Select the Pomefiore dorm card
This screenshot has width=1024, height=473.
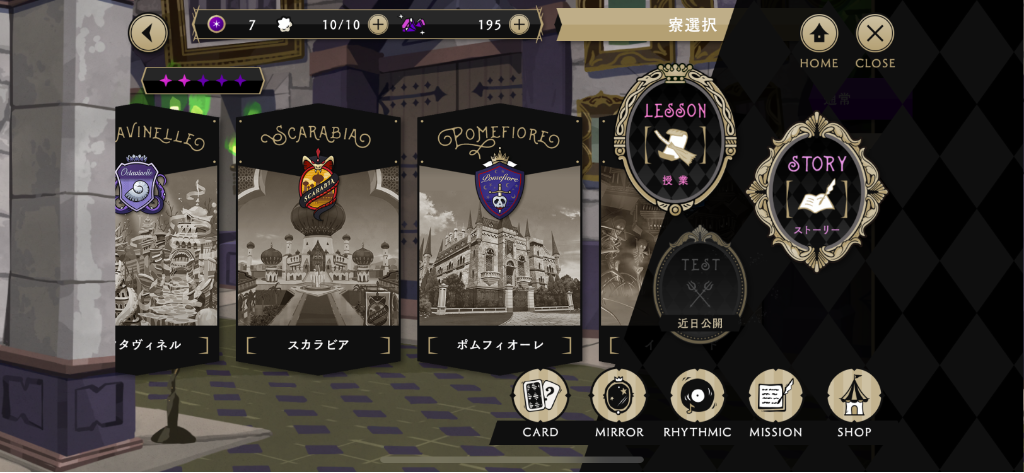click(x=500, y=238)
